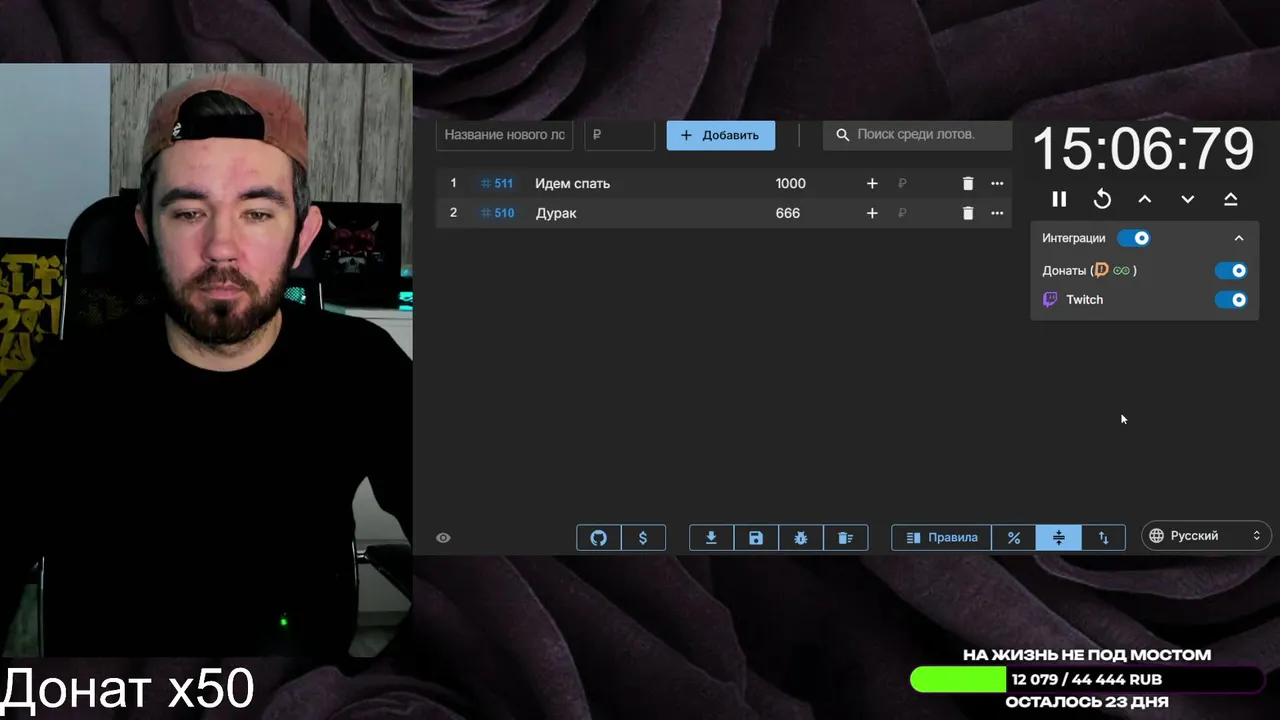Click the save floppy icon
The width and height of the screenshot is (1280, 720).
[x=756, y=538]
